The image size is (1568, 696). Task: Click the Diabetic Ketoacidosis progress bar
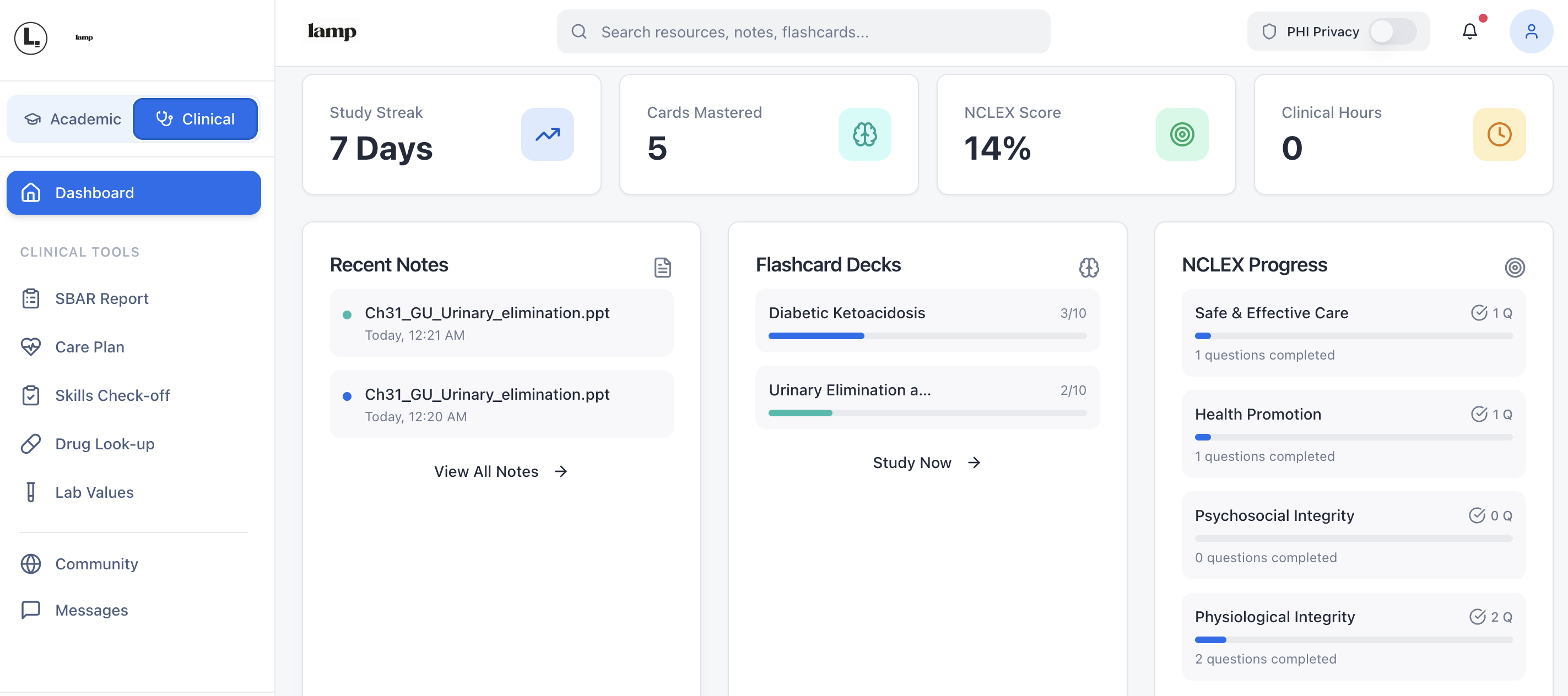click(927, 335)
